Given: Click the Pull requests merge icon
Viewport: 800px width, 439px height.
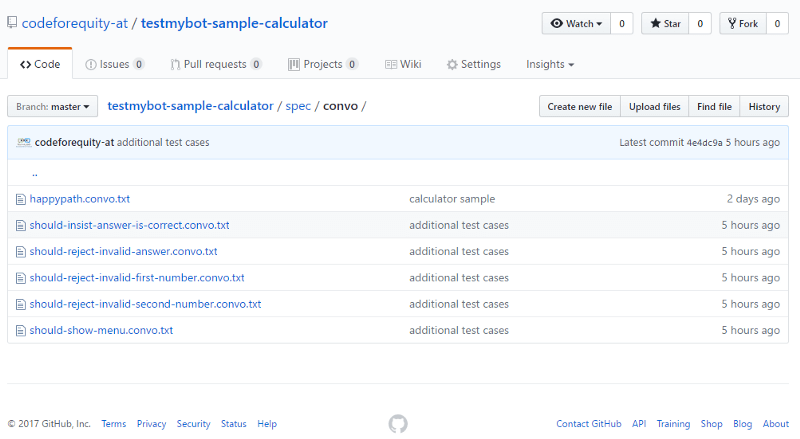Looking at the screenshot, I should click(175, 64).
